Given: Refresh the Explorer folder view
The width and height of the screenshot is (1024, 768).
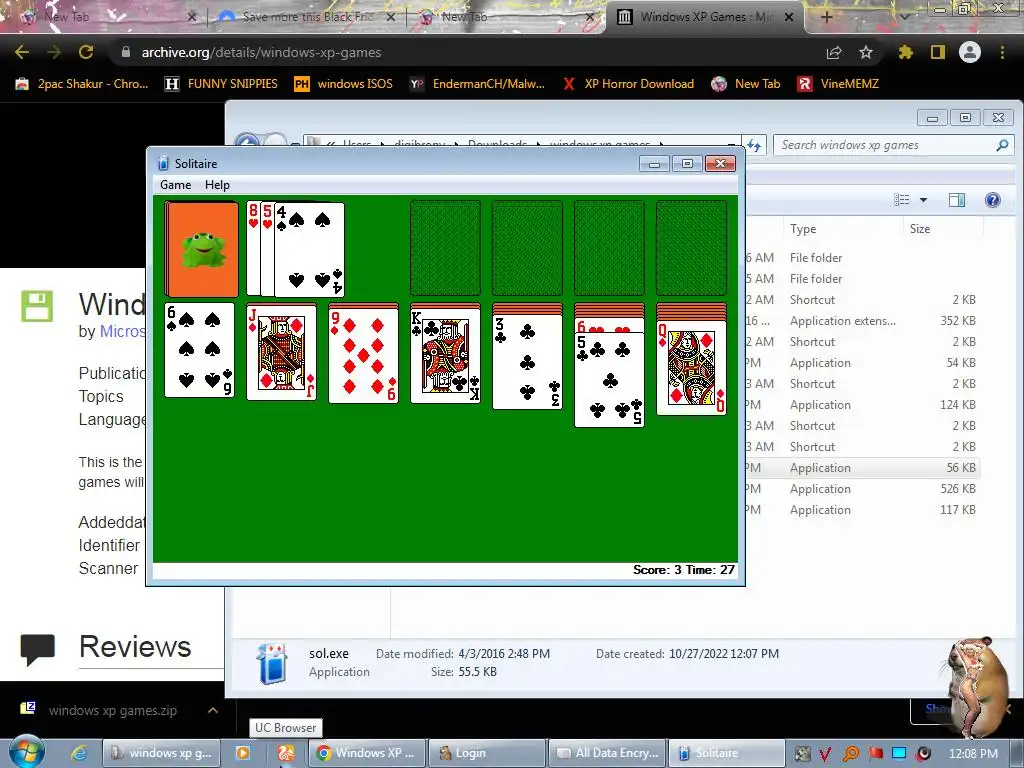Looking at the screenshot, I should pyautogui.click(x=754, y=145).
